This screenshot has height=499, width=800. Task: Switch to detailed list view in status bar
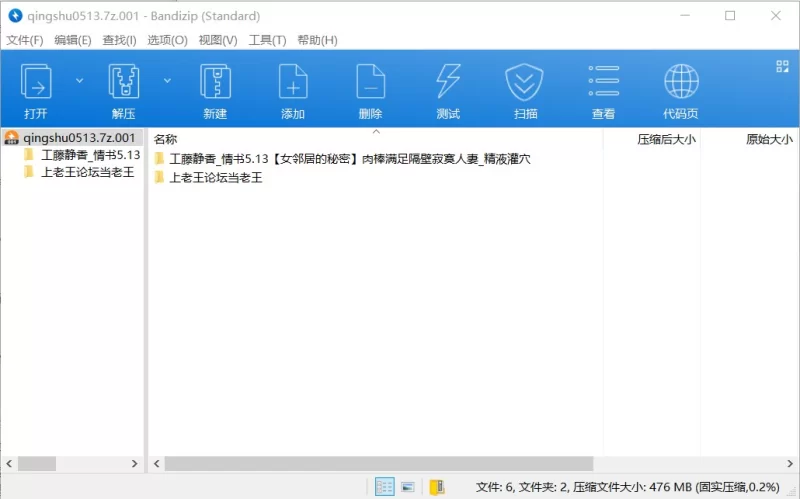coord(384,487)
